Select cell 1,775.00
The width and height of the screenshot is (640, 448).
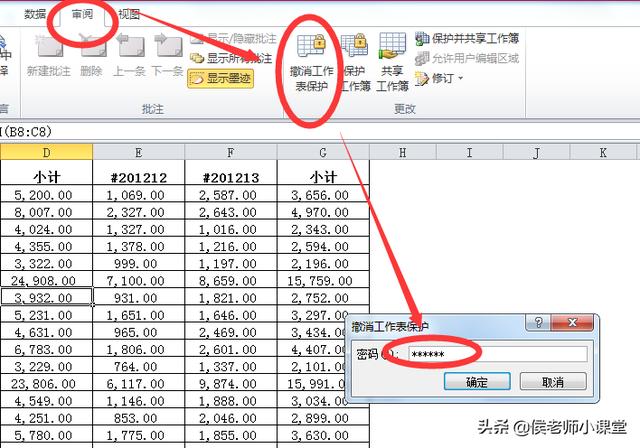139,435
